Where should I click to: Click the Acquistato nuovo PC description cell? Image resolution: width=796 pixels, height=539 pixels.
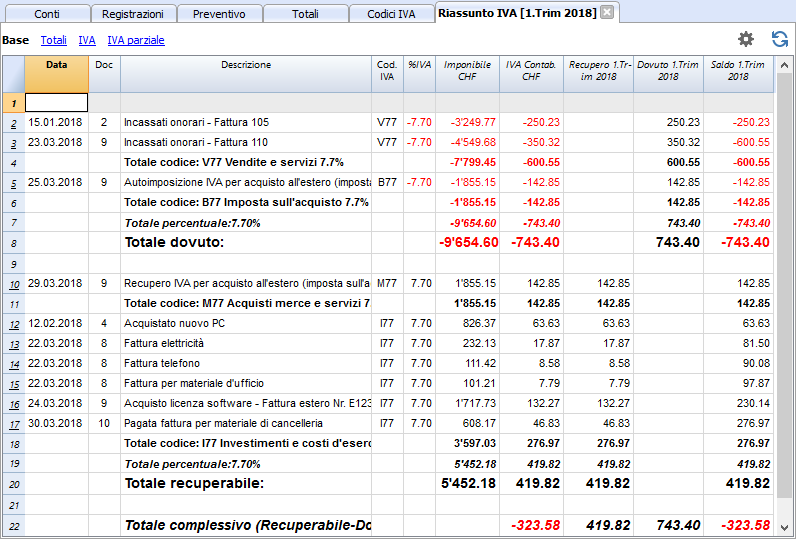[x=246, y=323]
